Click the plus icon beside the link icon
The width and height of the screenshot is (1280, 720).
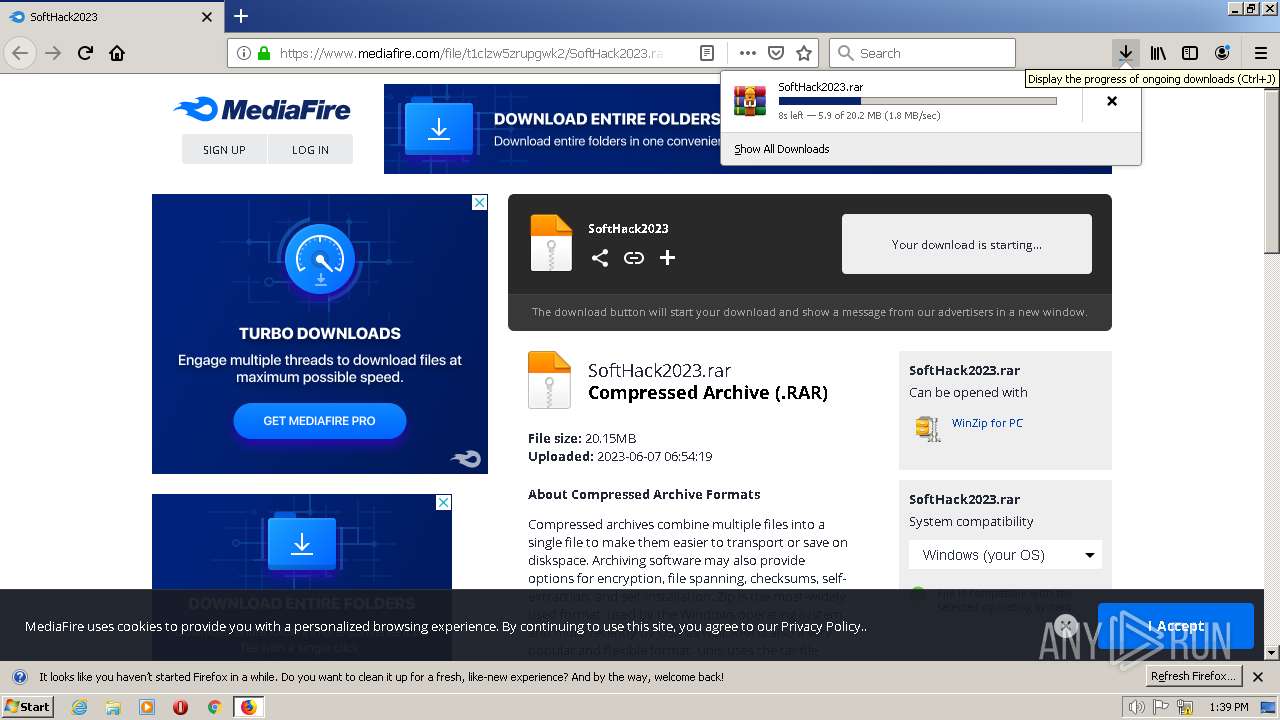point(668,258)
